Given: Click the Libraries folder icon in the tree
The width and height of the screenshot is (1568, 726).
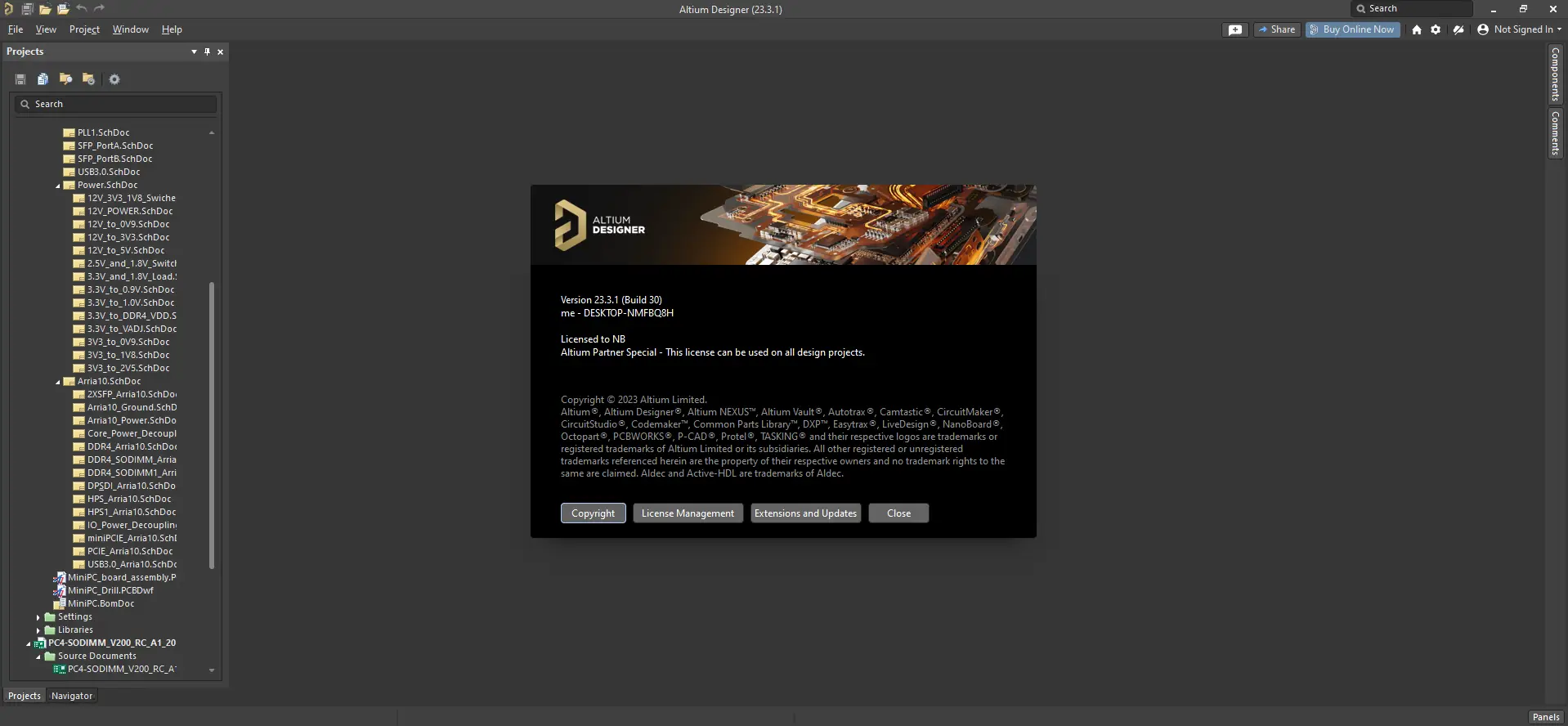Looking at the screenshot, I should click(x=49, y=630).
